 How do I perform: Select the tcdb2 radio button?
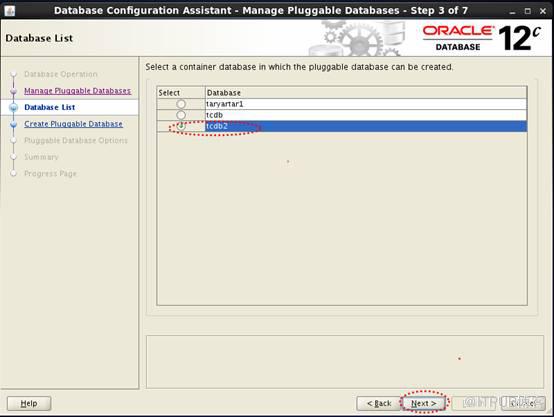pos(181,126)
